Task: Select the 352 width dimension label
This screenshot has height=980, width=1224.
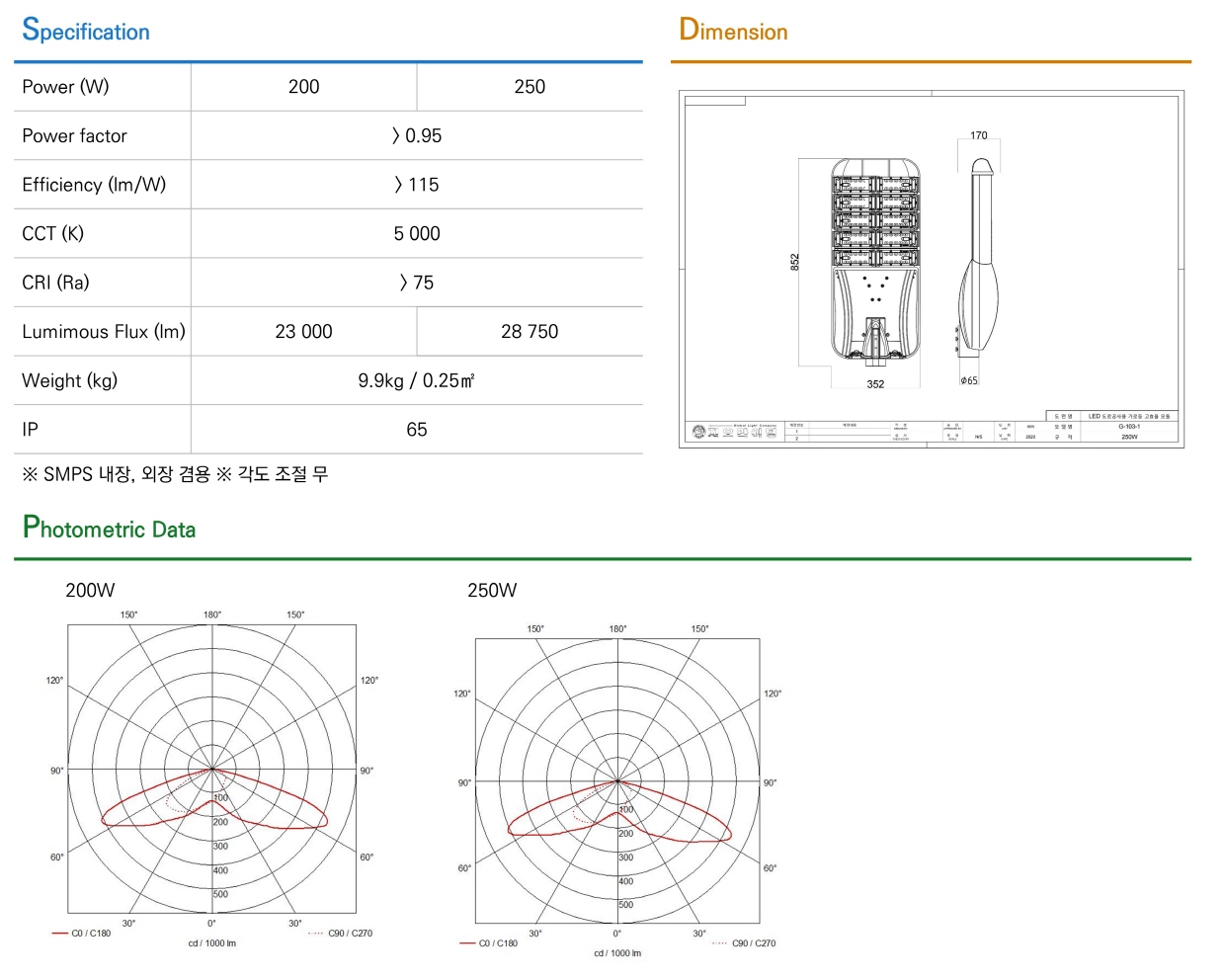Action: pos(875,384)
